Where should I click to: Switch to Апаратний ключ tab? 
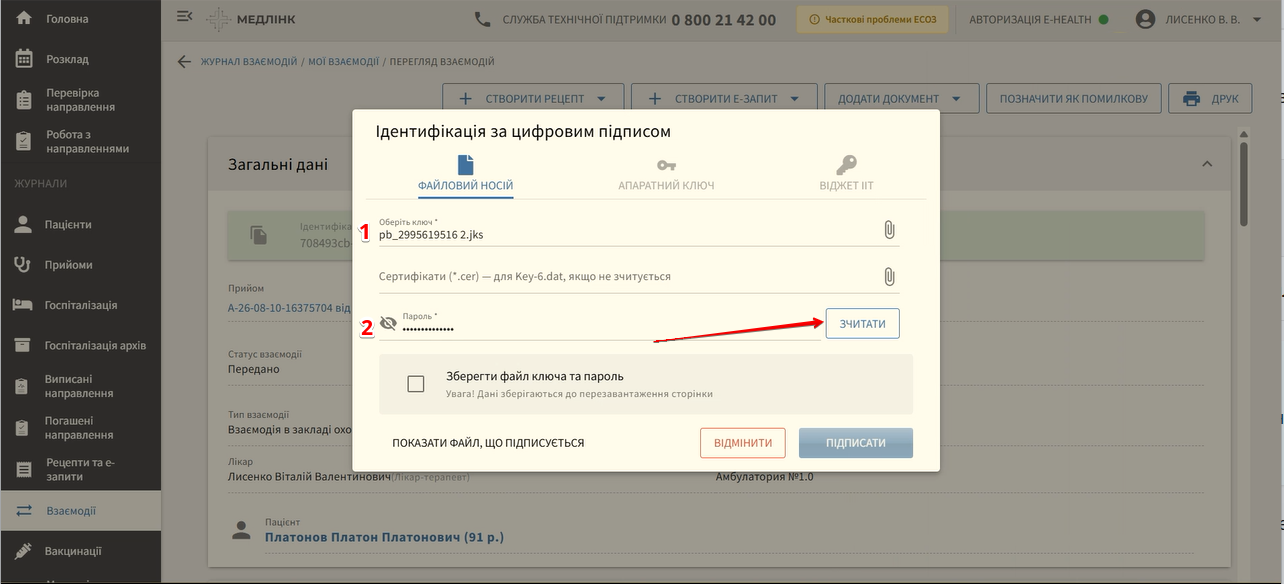(x=666, y=175)
